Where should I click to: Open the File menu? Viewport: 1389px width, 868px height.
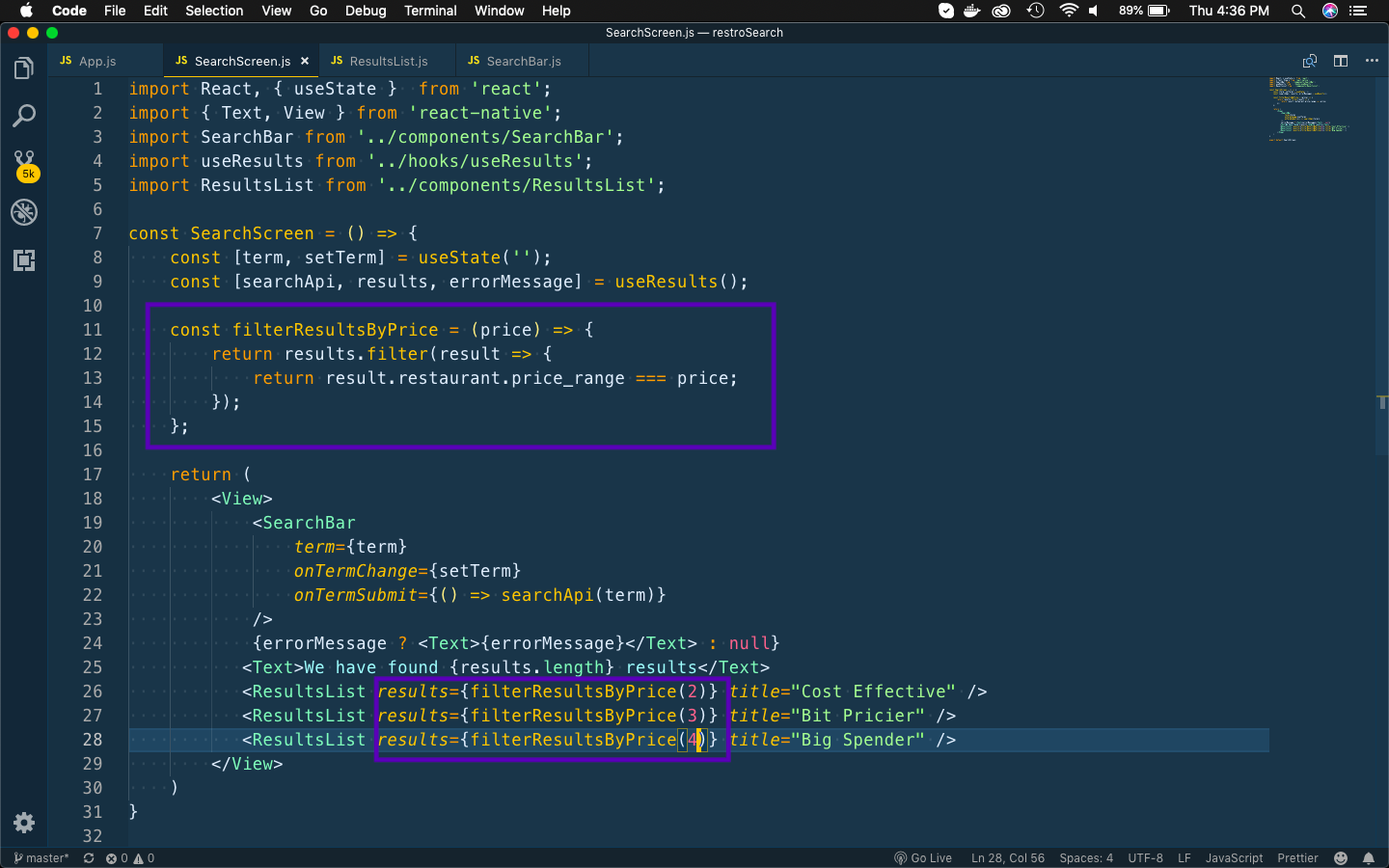tap(115, 11)
